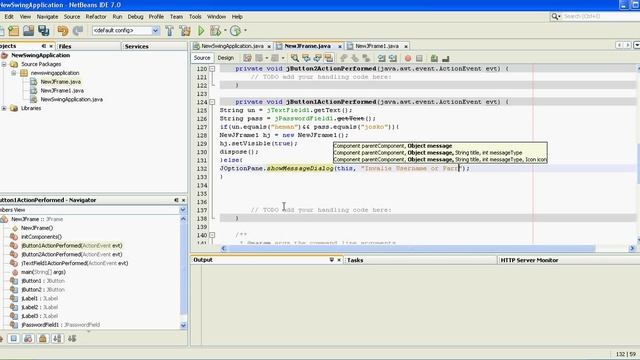Viewport: 640px width, 360px height.
Task: Open the Navigator Members View dropdown
Action: [x=182, y=210]
